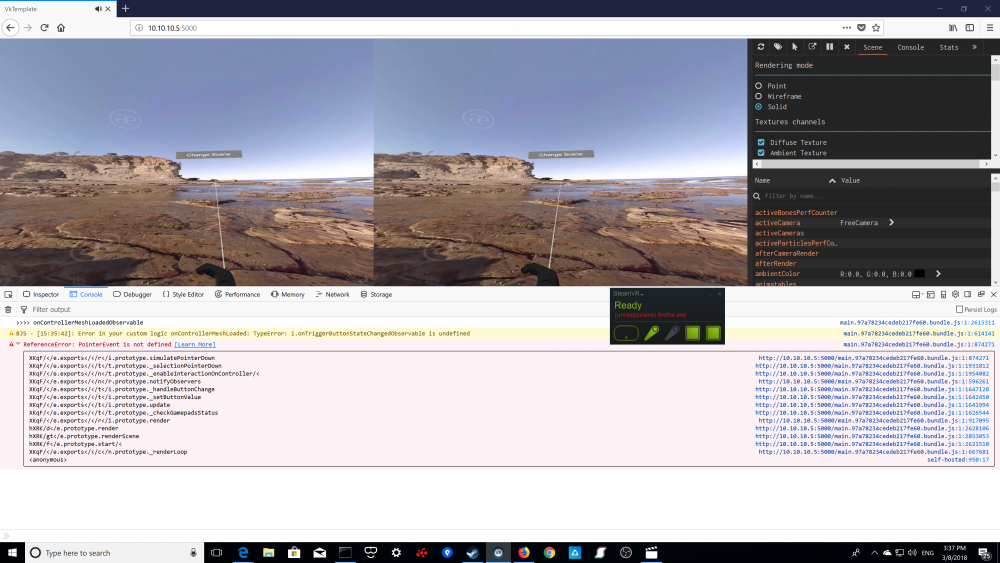Select Point rendering mode

[758, 85]
